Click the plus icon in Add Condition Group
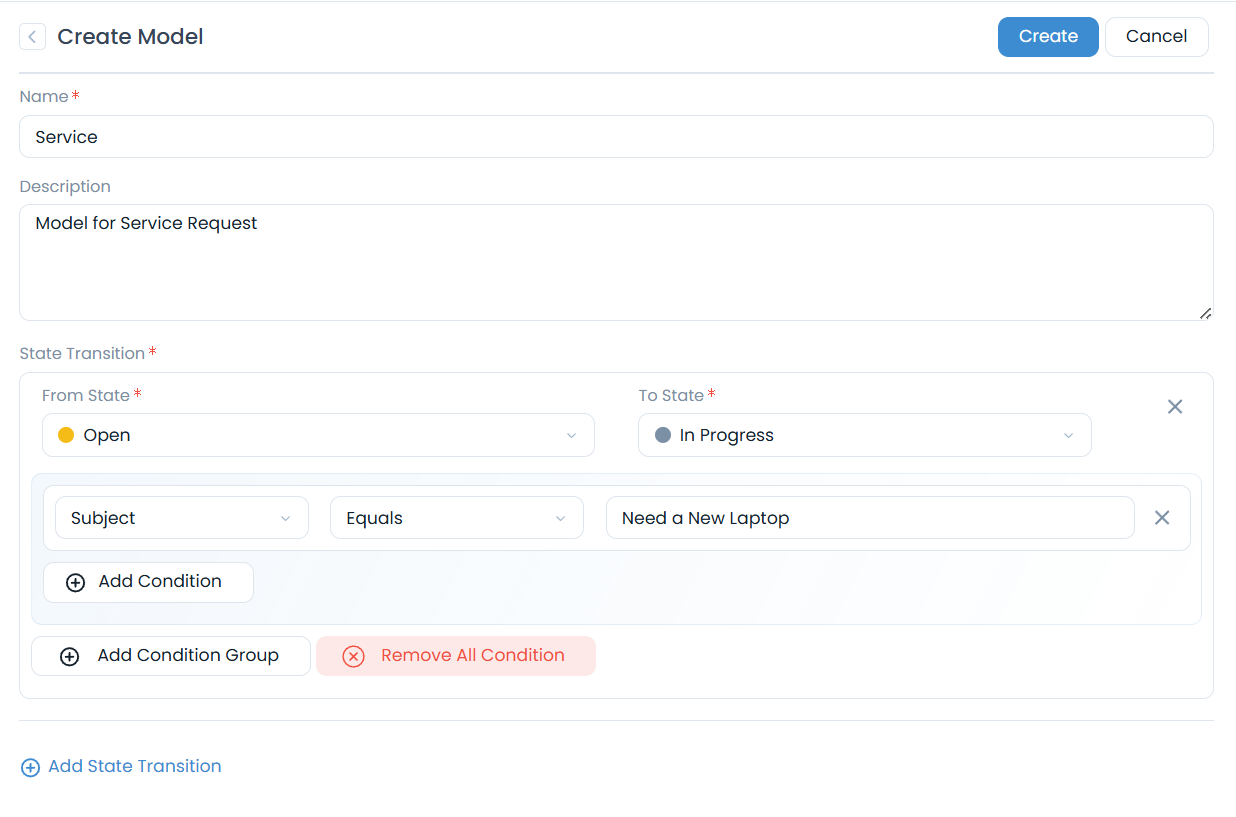The image size is (1236, 817). pyautogui.click(x=69, y=656)
